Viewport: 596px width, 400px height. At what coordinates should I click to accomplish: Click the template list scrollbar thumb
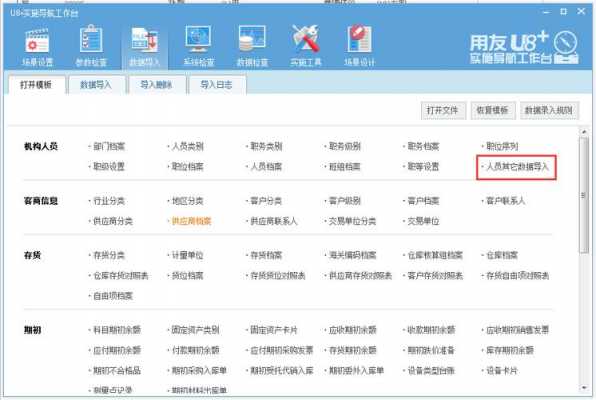pyautogui.click(x=584, y=196)
